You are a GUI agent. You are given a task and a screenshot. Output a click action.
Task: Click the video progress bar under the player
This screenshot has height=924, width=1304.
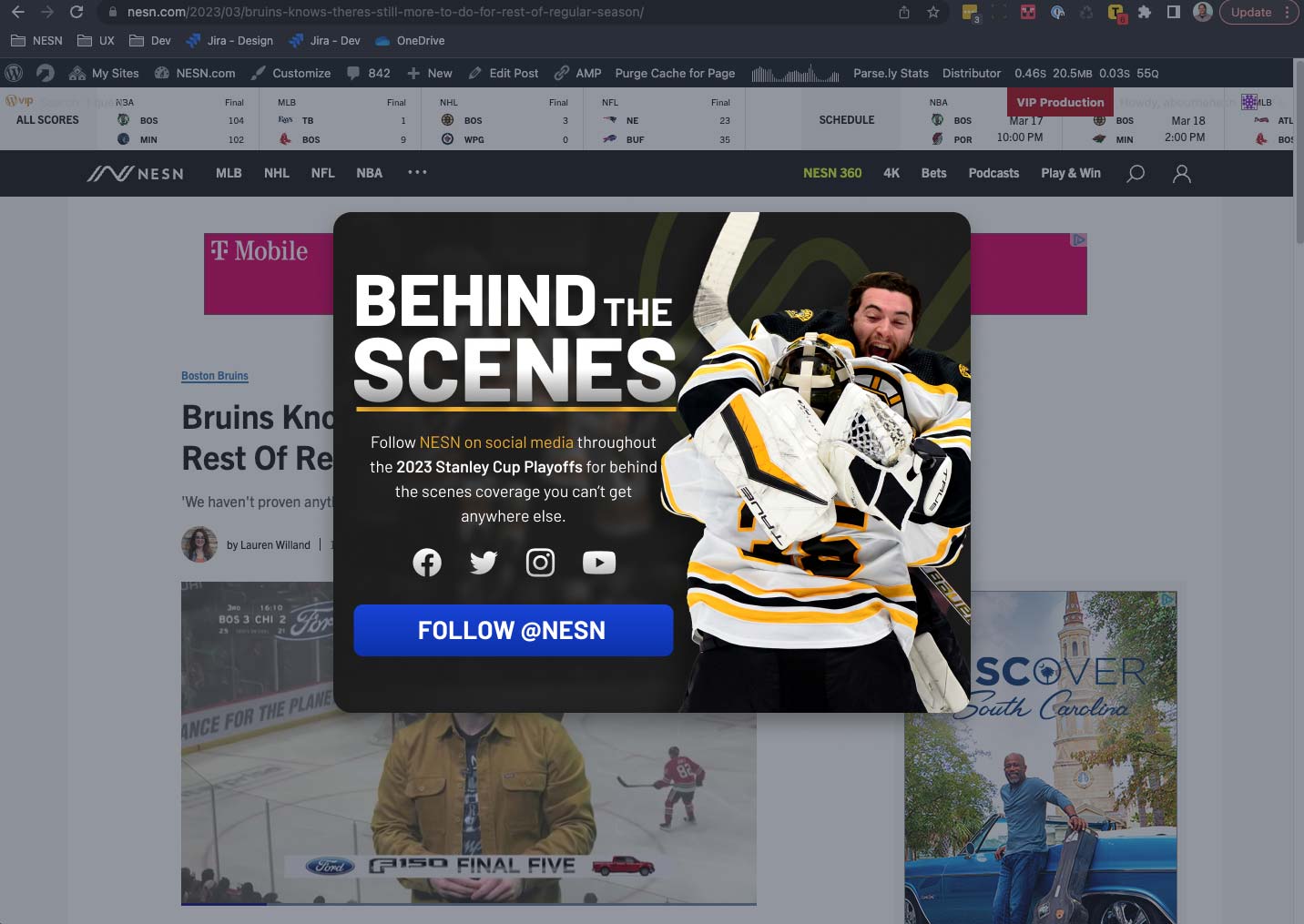click(x=468, y=904)
